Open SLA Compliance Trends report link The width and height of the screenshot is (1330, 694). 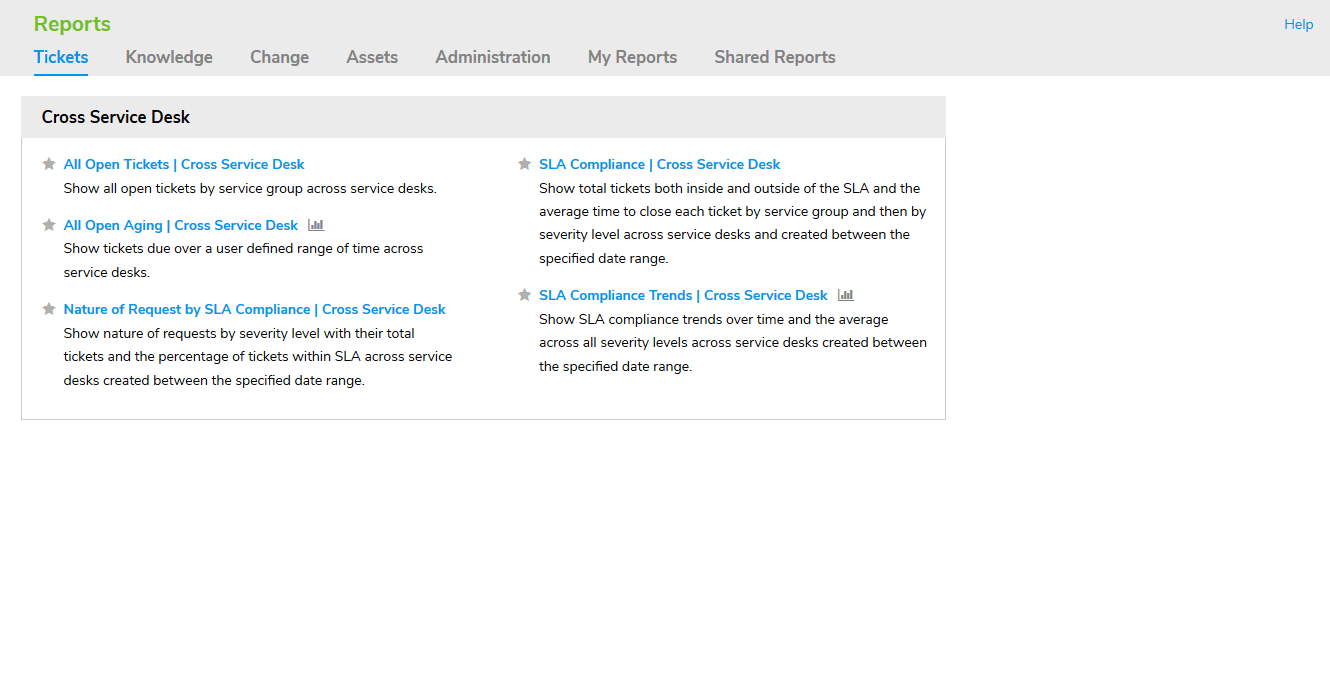683,295
